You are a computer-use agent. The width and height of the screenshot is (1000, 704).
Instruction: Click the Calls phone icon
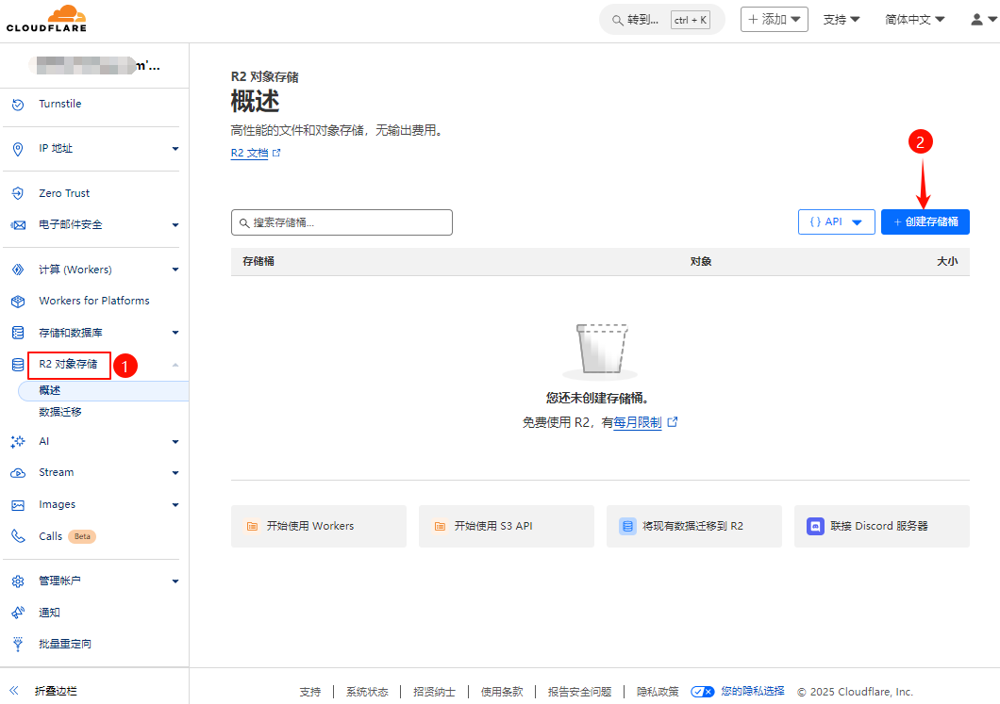pyautogui.click(x=18, y=536)
